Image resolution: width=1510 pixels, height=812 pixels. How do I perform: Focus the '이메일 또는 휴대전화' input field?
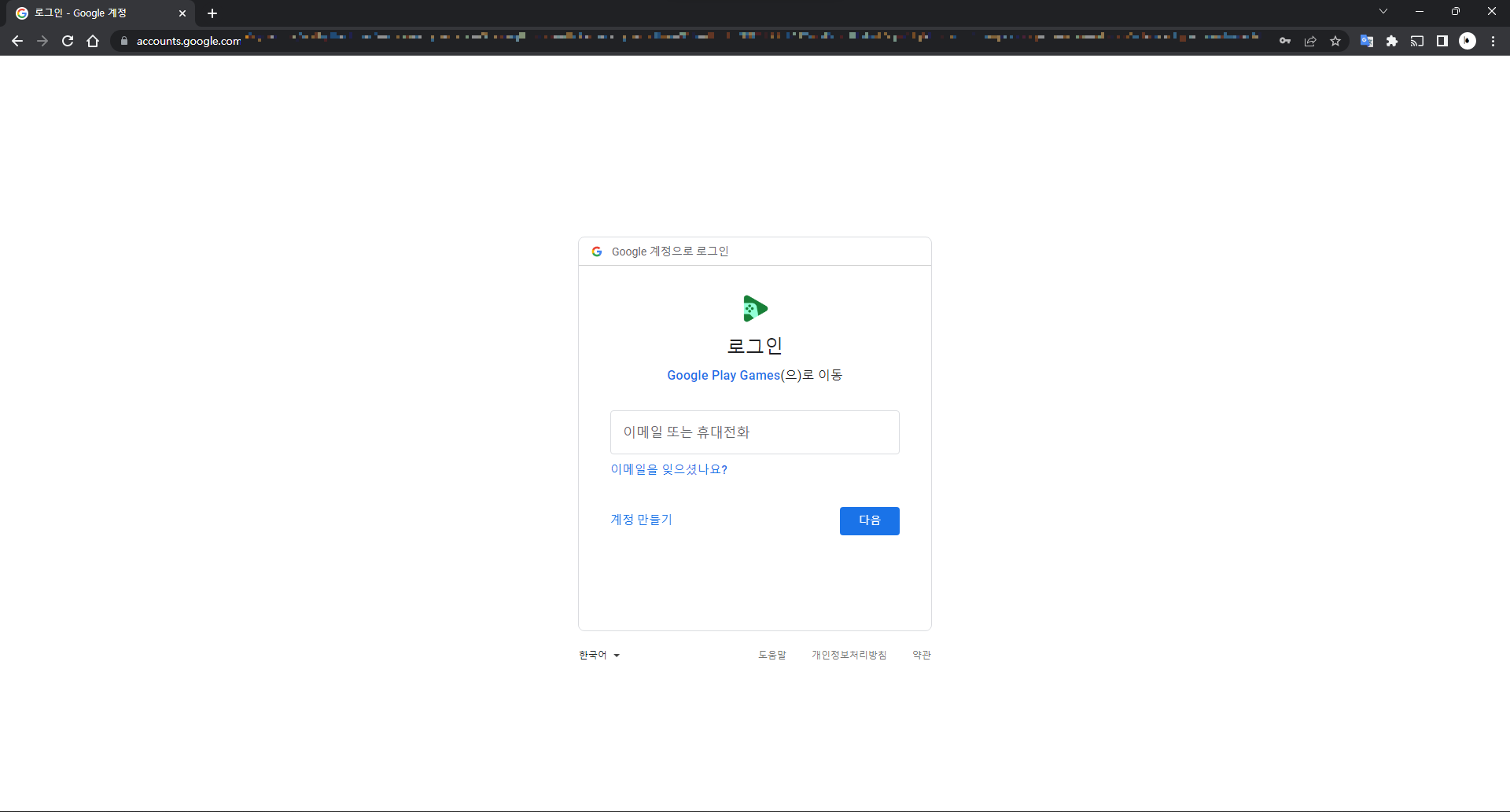tap(755, 432)
